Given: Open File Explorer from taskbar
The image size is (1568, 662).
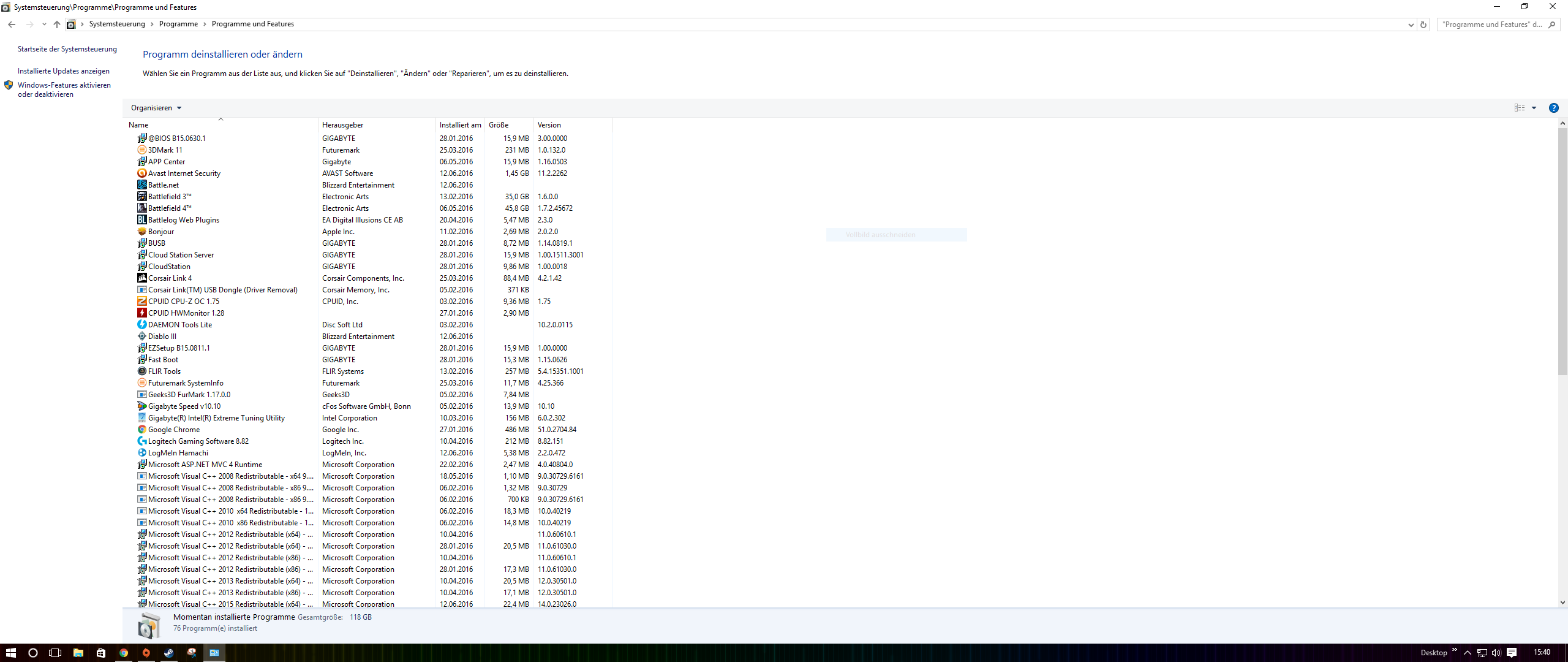Looking at the screenshot, I should coord(78,653).
